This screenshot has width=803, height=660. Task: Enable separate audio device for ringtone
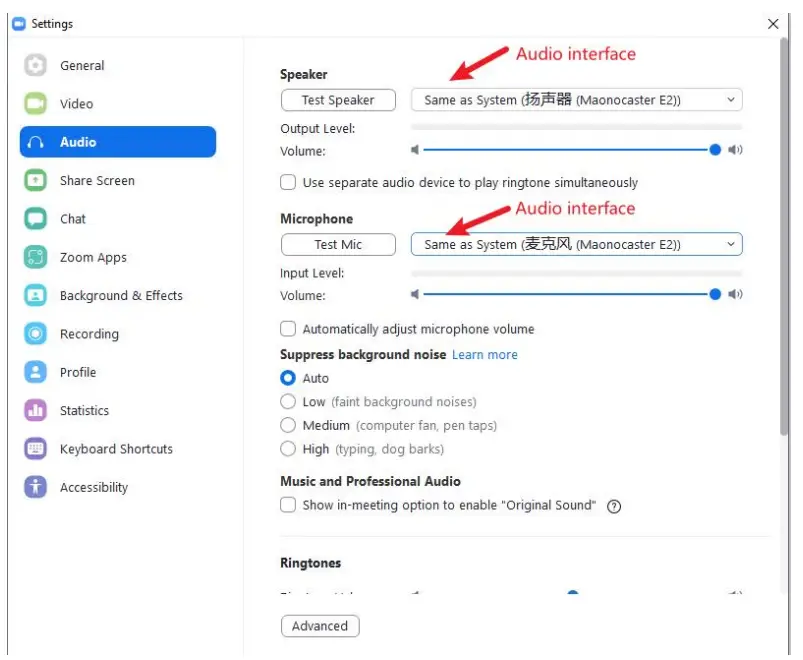point(288,183)
